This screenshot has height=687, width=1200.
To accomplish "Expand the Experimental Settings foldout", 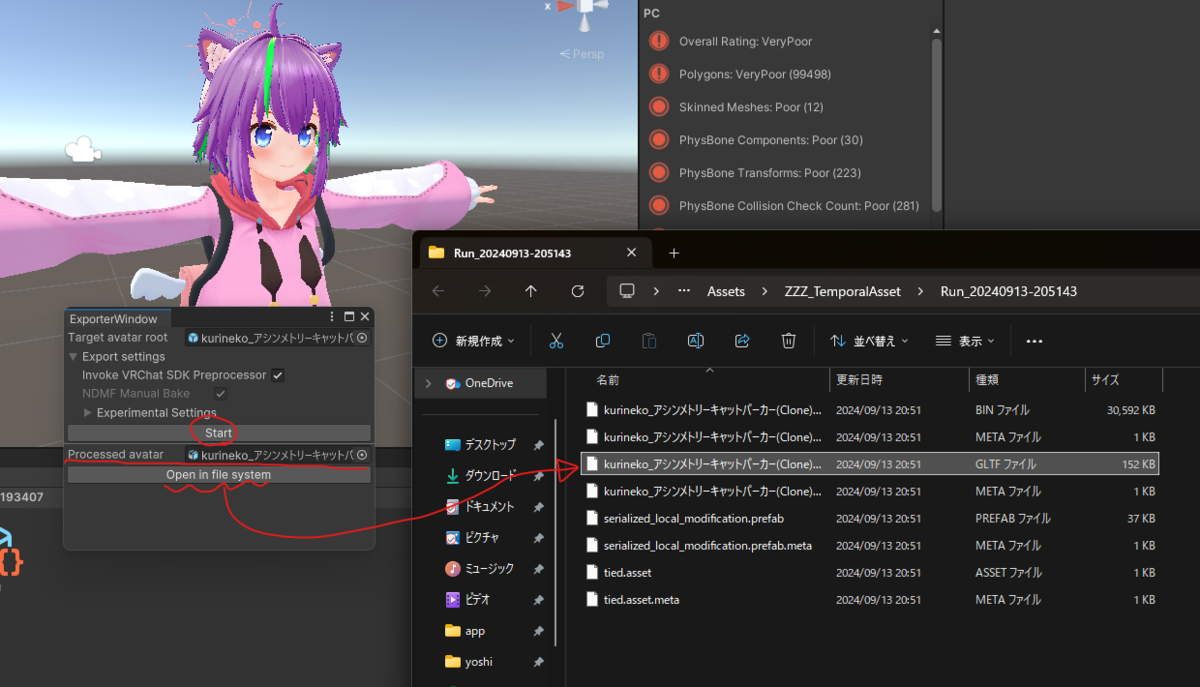I will 88,413.
